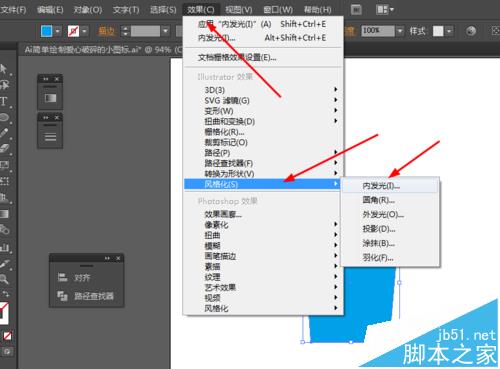Image resolution: width=500 pixels, height=369 pixels.
Task: Select the Blend tool
Action: (x=4, y=230)
